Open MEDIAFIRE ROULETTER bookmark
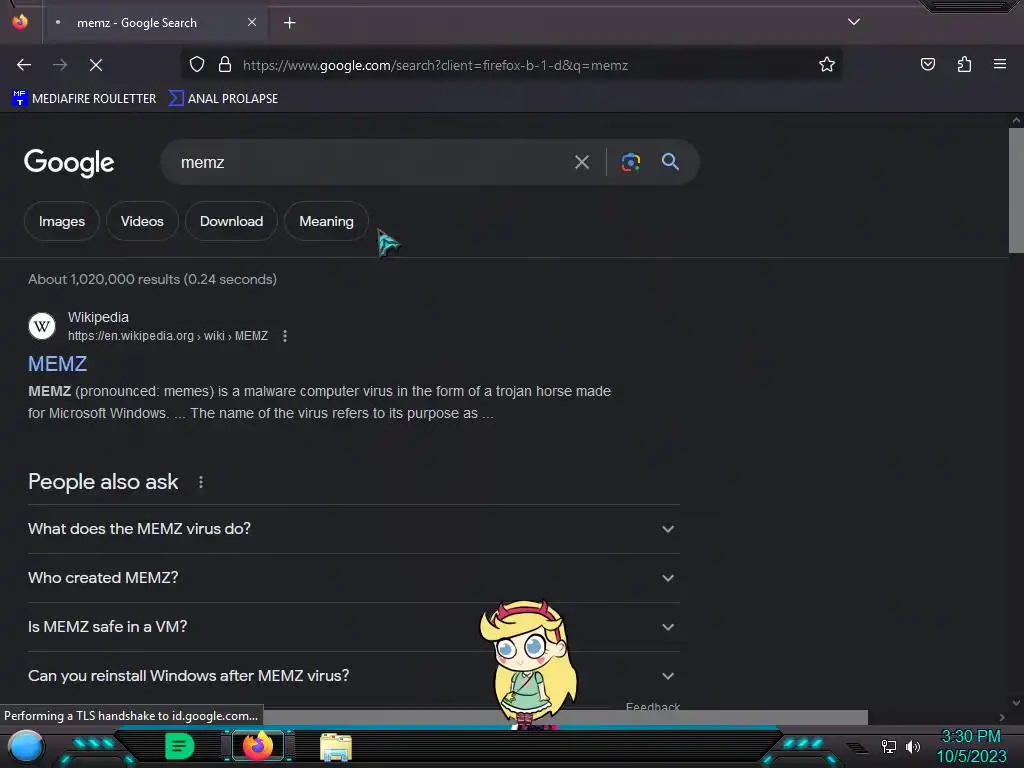Image resolution: width=1024 pixels, height=768 pixels. click(84, 99)
